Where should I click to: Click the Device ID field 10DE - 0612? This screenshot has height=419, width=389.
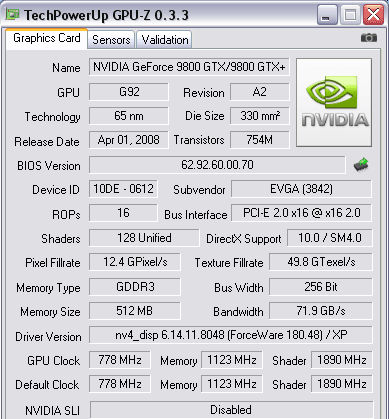point(123,189)
